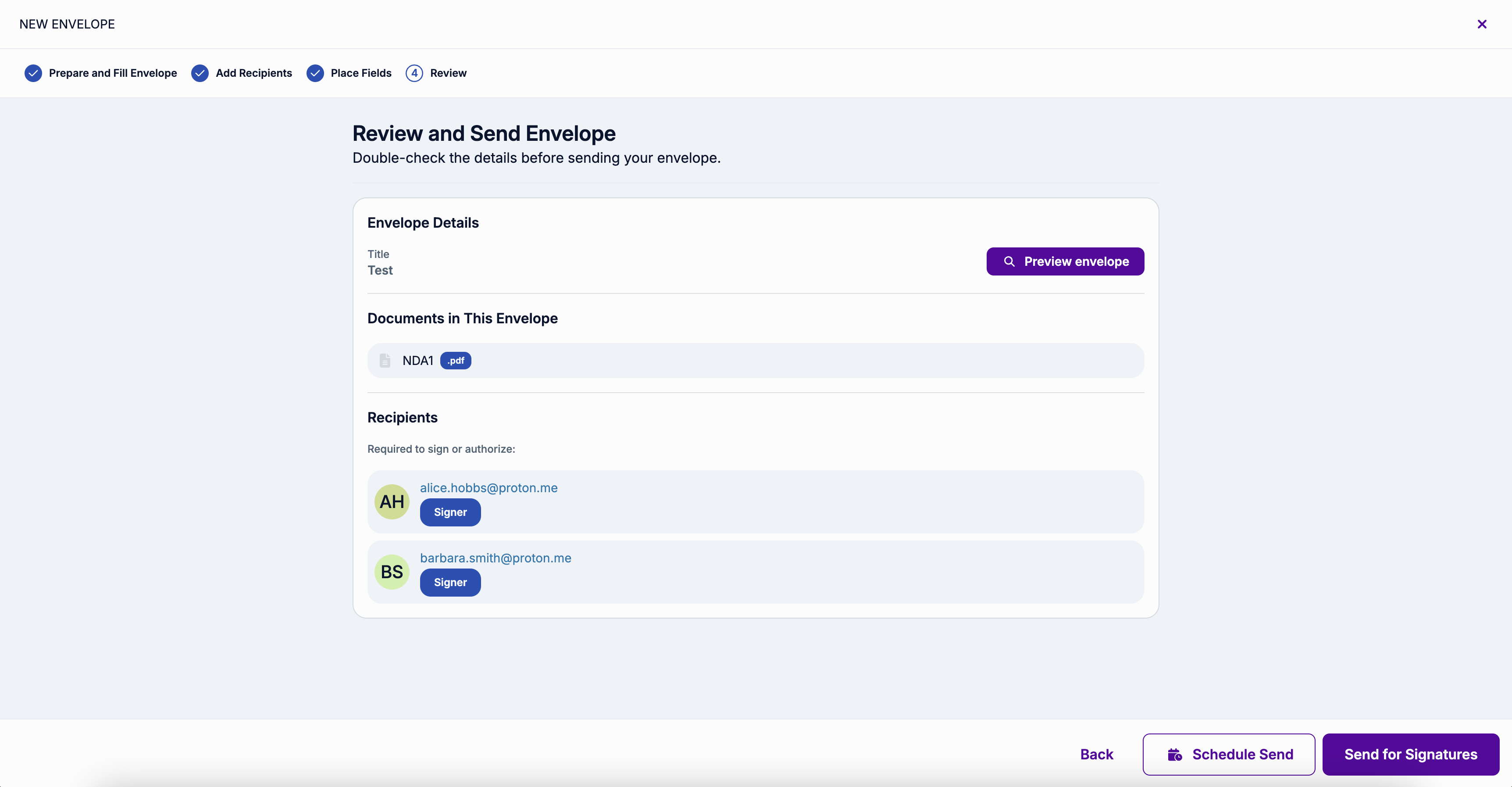
Task: Click the calendar icon in Schedule Send
Action: pyautogui.click(x=1174, y=755)
